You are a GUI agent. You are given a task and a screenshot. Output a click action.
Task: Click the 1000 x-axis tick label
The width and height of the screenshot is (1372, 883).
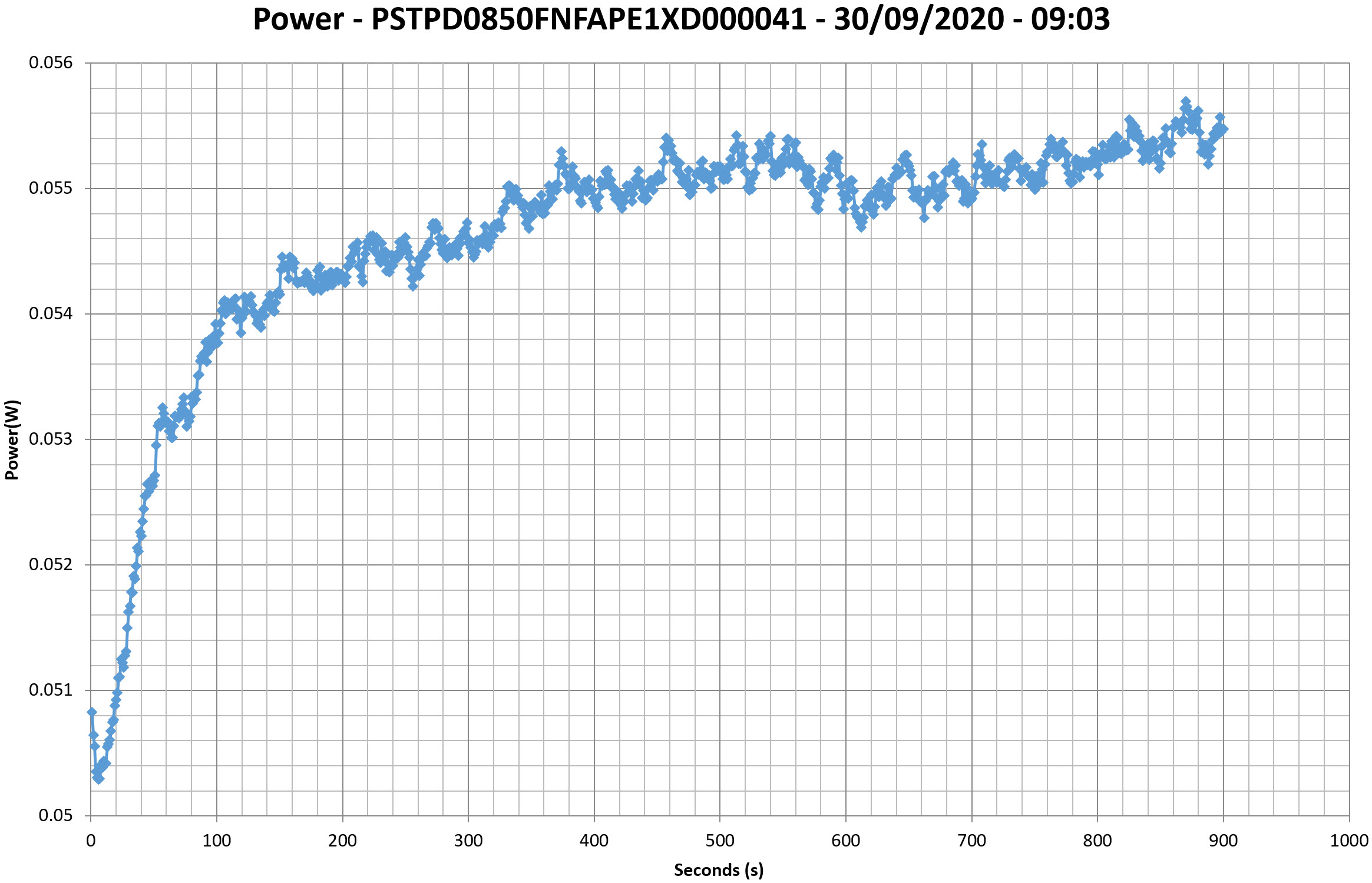click(1349, 841)
